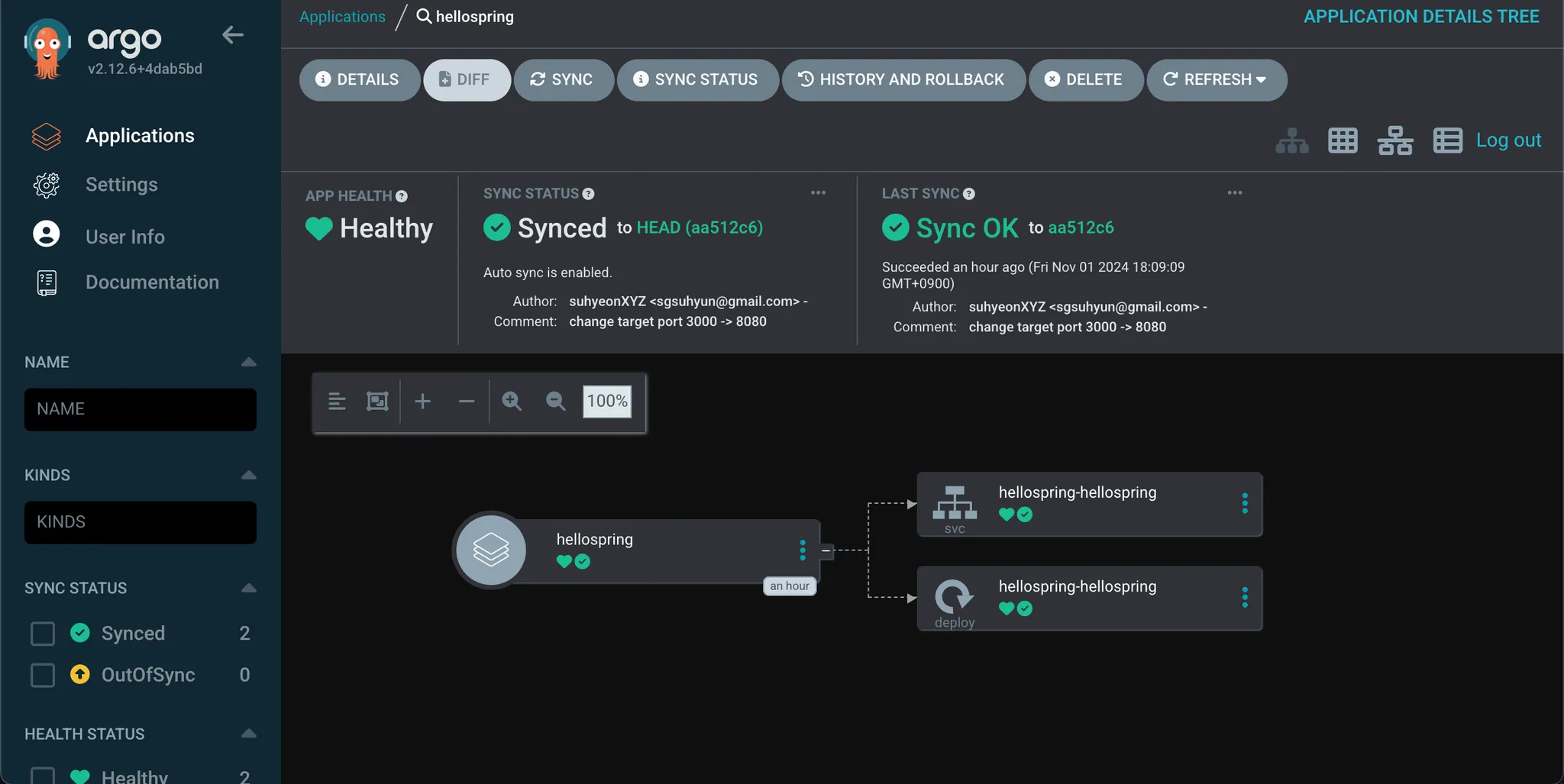The width and height of the screenshot is (1564, 784).
Task: Click the deploy rotating-arrow icon
Action: [x=955, y=596]
